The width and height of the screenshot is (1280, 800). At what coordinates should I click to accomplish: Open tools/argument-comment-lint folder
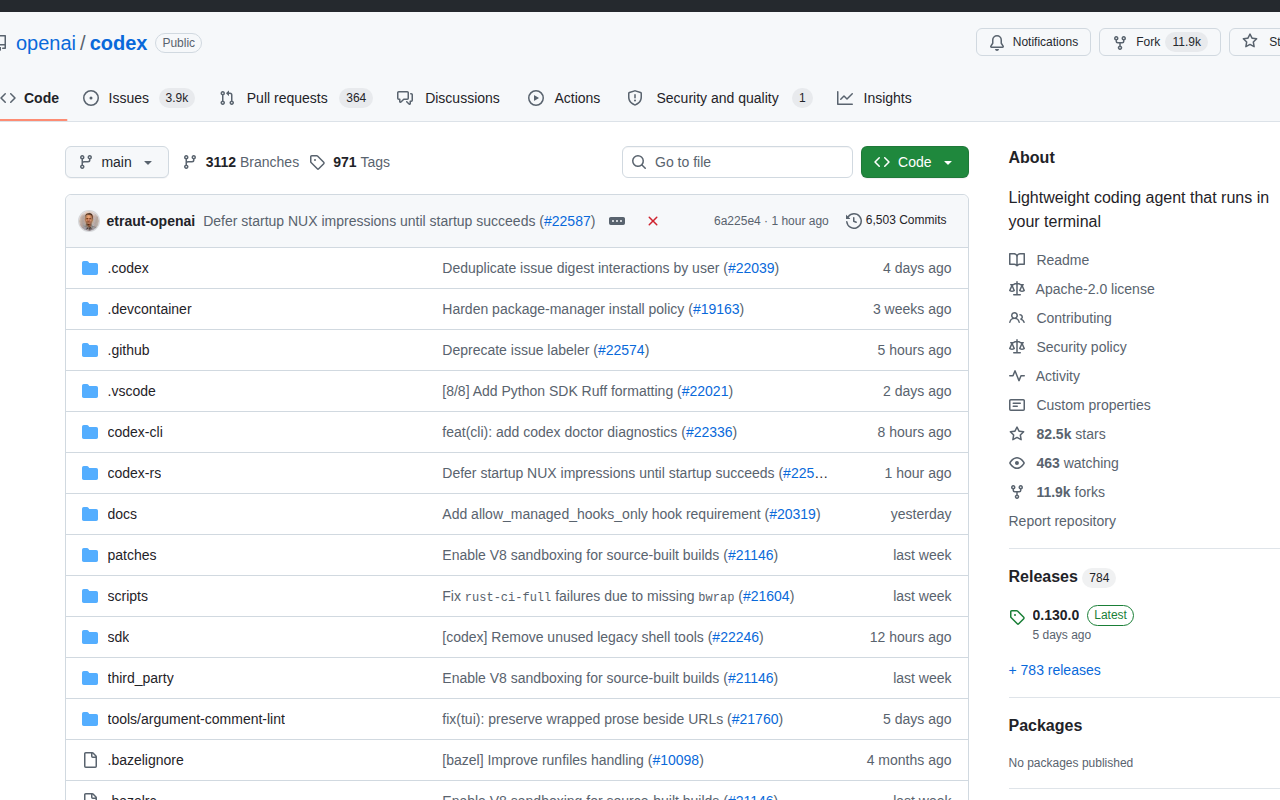coord(196,719)
